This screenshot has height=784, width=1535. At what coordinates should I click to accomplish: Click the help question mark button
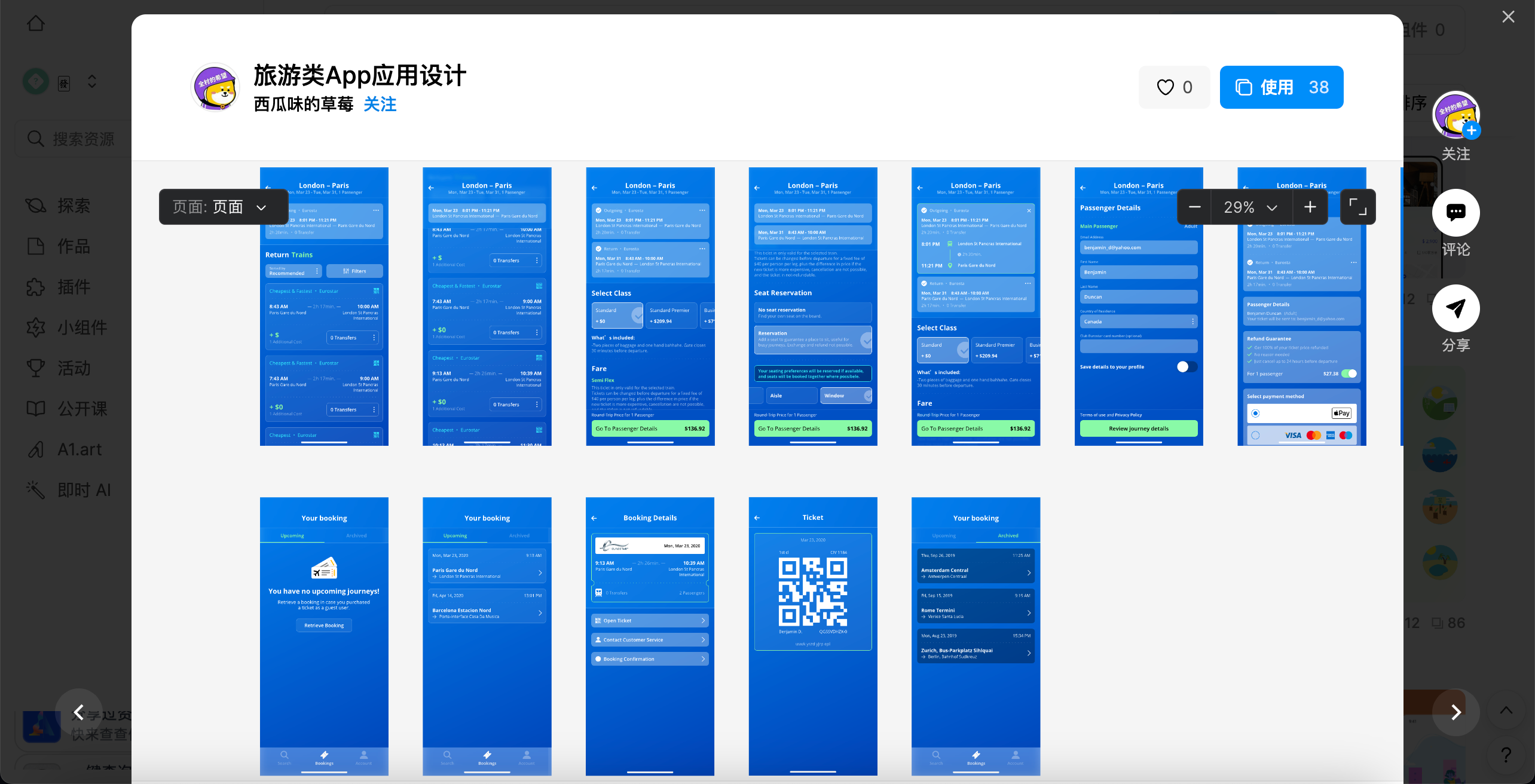tap(1506, 755)
